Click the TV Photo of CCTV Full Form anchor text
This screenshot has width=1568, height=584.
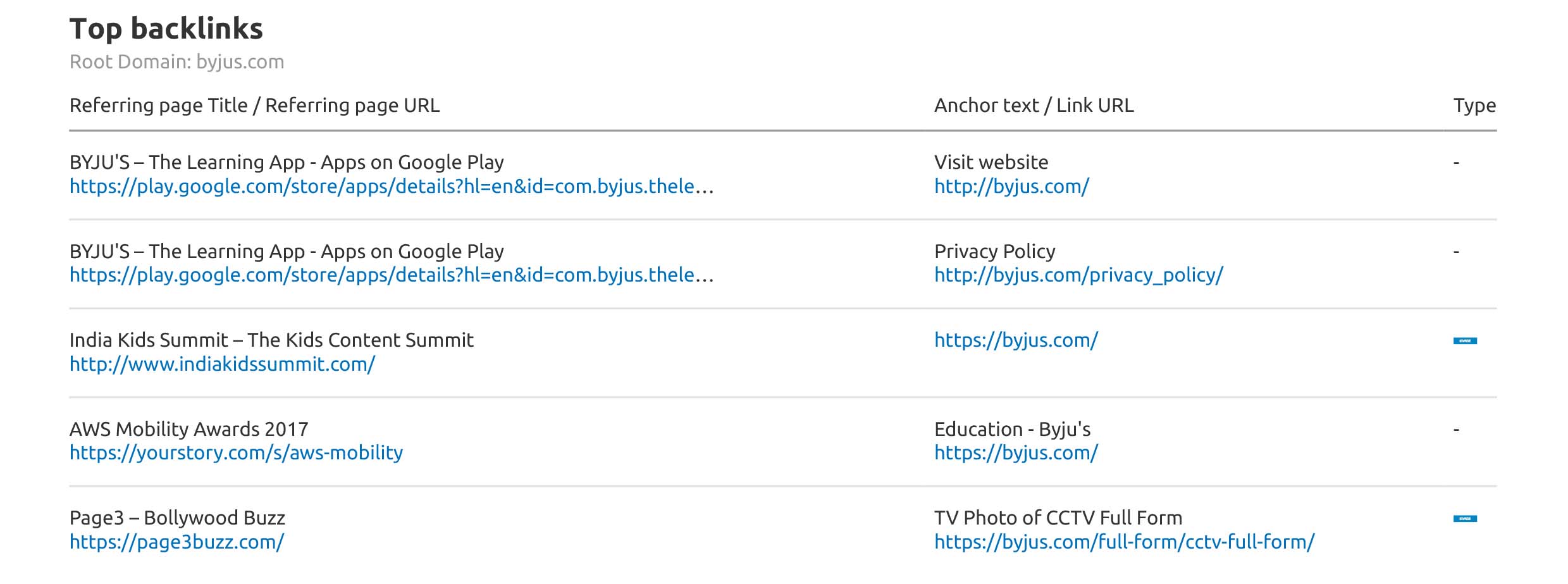[x=1058, y=518]
